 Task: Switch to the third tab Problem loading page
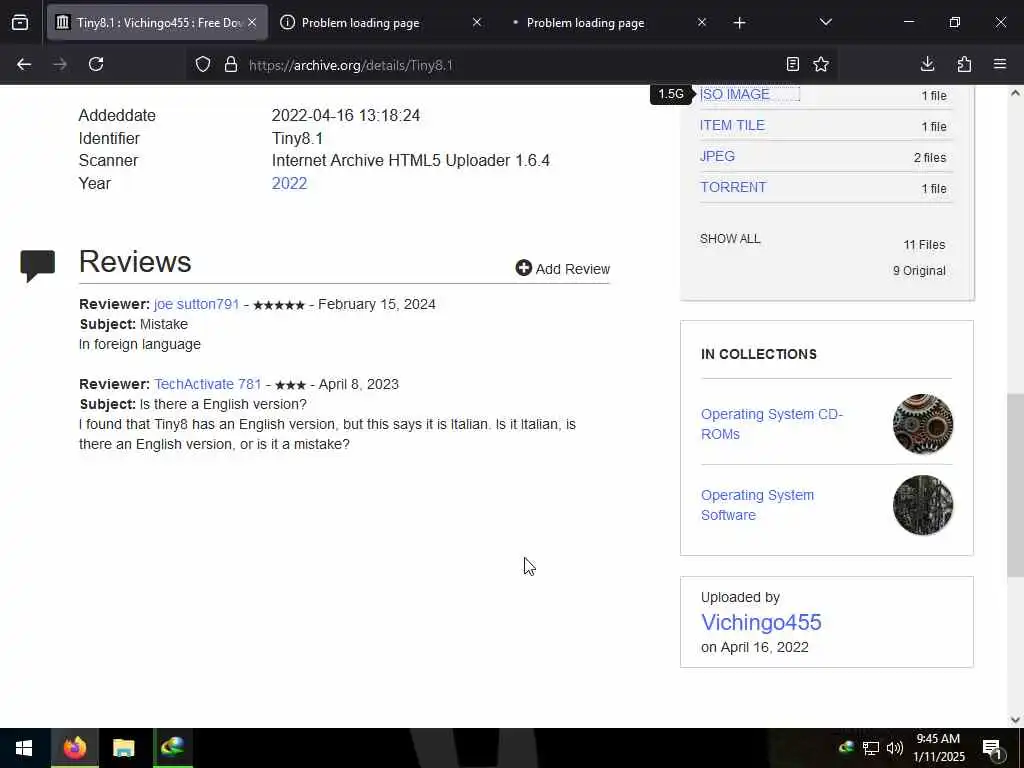(607, 22)
